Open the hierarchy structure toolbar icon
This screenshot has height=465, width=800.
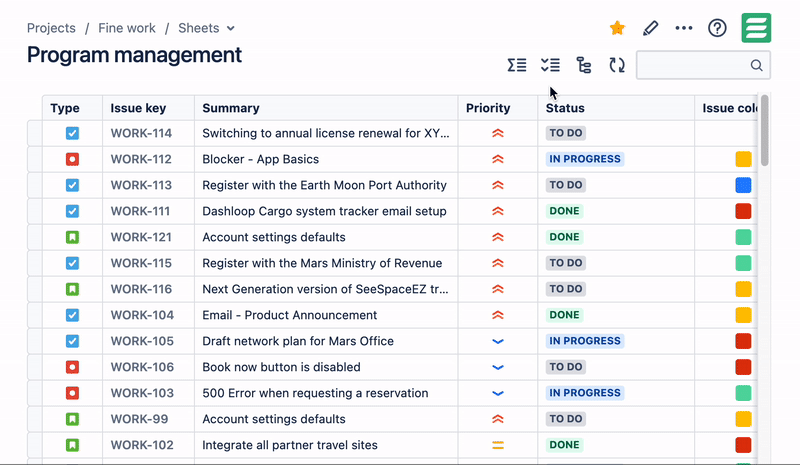(584, 65)
